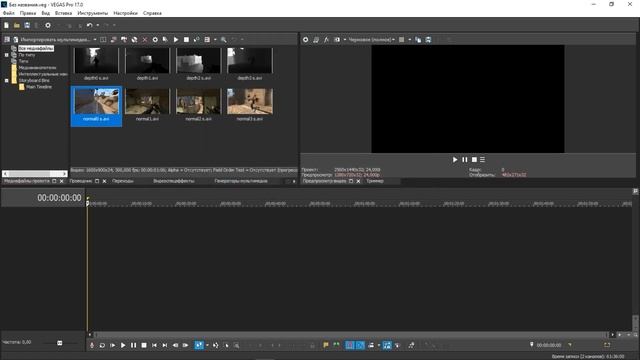Open preview quality Черновое dropdown
Screen dimensions: 640x360
point(371,40)
